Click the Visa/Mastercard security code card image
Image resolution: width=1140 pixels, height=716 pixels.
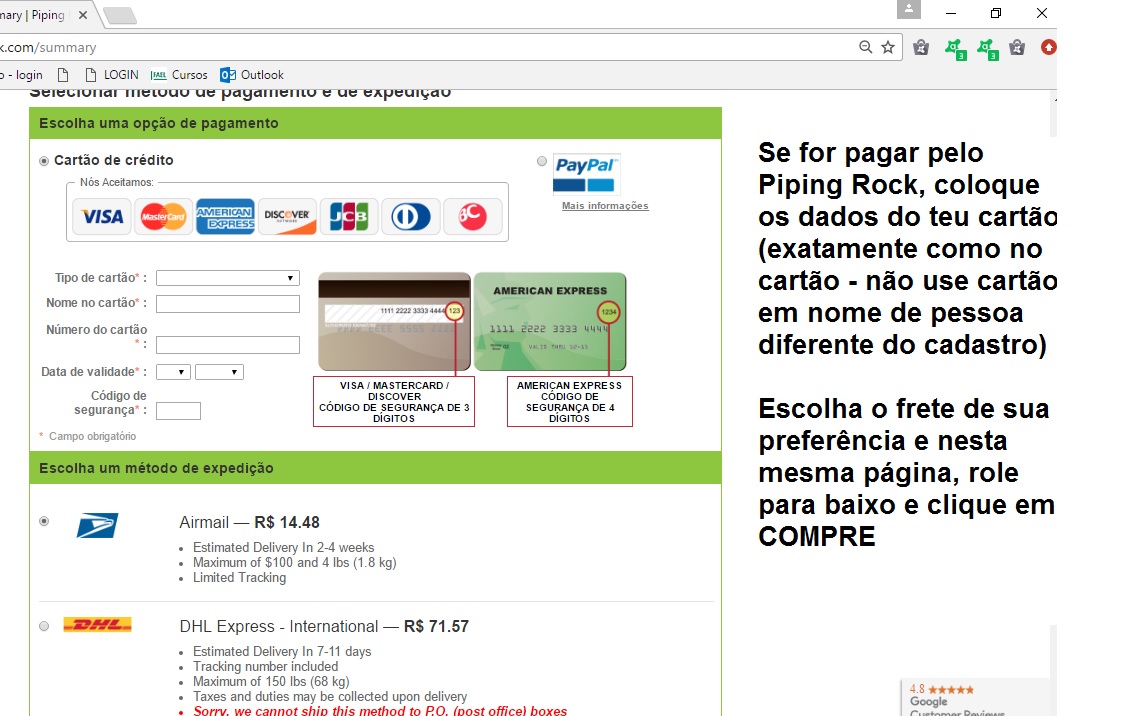point(394,321)
